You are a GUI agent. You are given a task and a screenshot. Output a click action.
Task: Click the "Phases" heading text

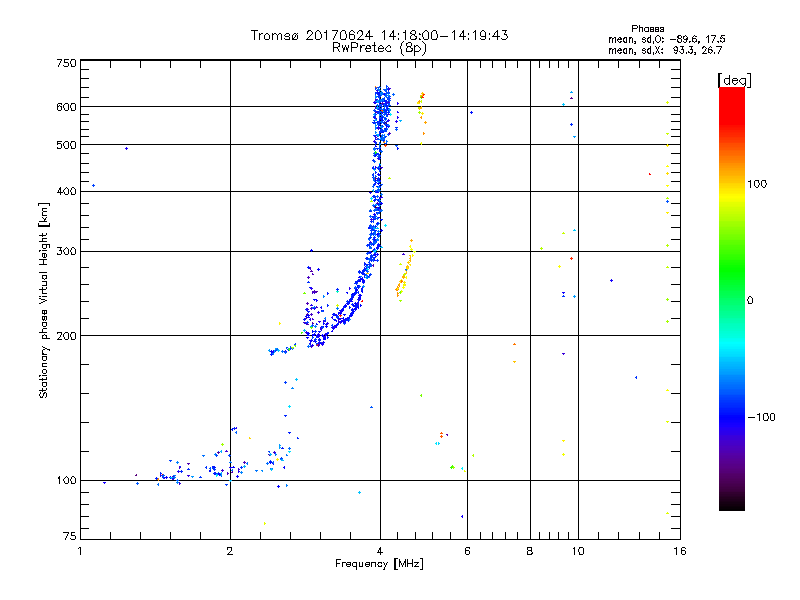[x=647, y=29]
